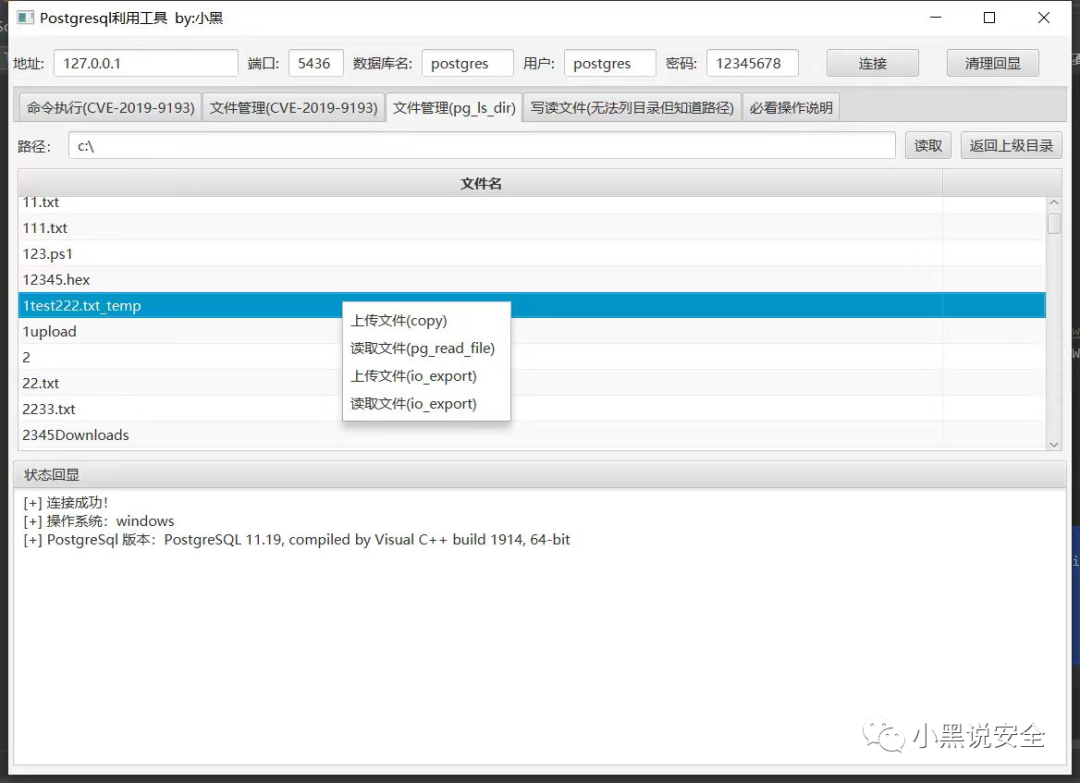Viewport: 1080px width, 783px height.
Task: Select the 2345Downloads row
Action: pos(532,435)
